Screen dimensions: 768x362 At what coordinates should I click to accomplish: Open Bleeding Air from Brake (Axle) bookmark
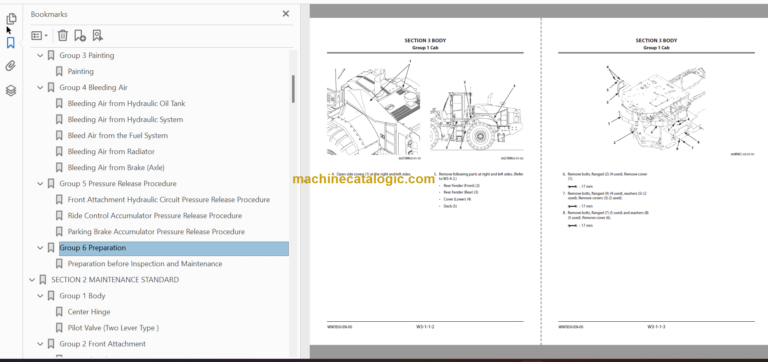tap(116, 168)
